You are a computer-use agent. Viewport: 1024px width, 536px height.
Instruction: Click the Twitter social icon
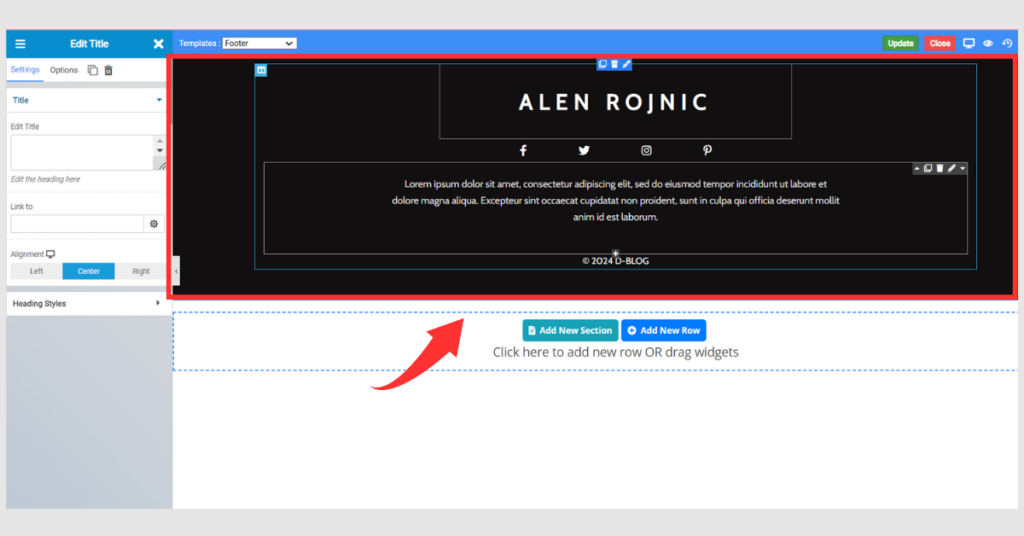click(584, 151)
